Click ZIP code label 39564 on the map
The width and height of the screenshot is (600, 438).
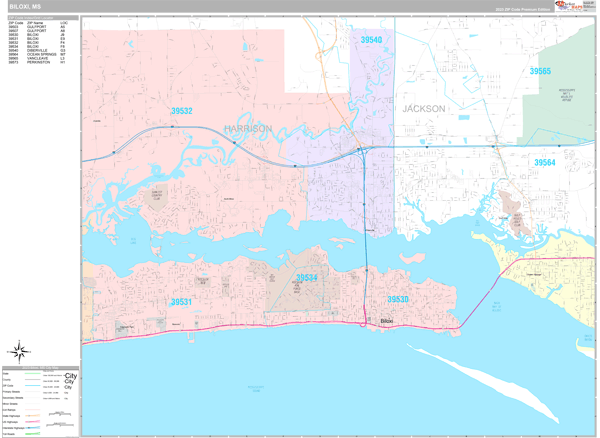(x=545, y=162)
